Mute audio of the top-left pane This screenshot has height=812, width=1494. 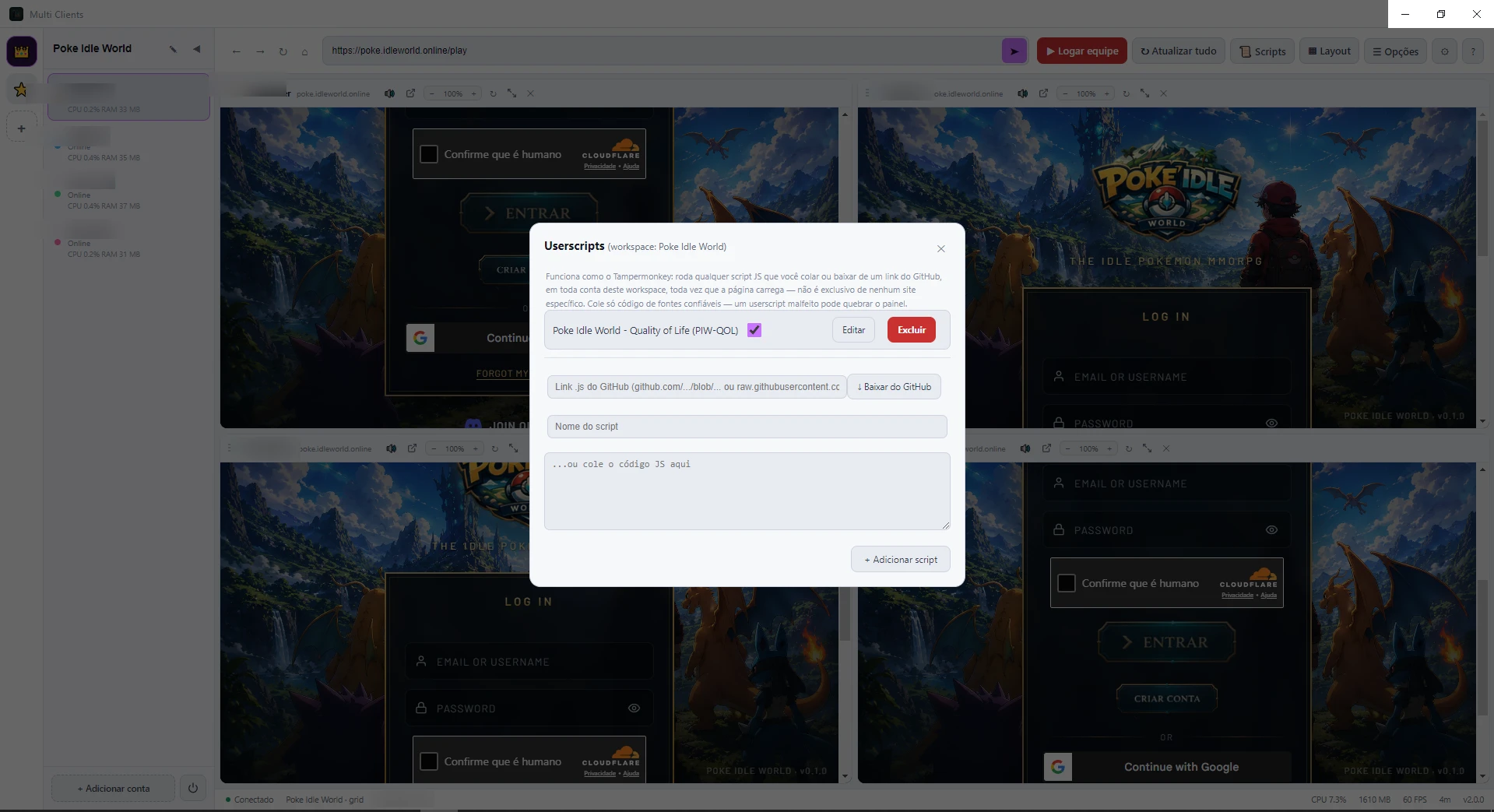click(389, 93)
